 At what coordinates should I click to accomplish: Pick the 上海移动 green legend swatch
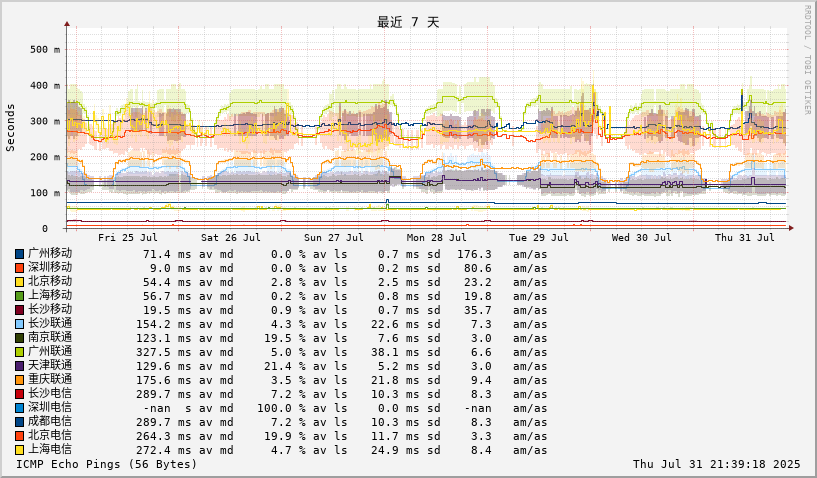19,297
